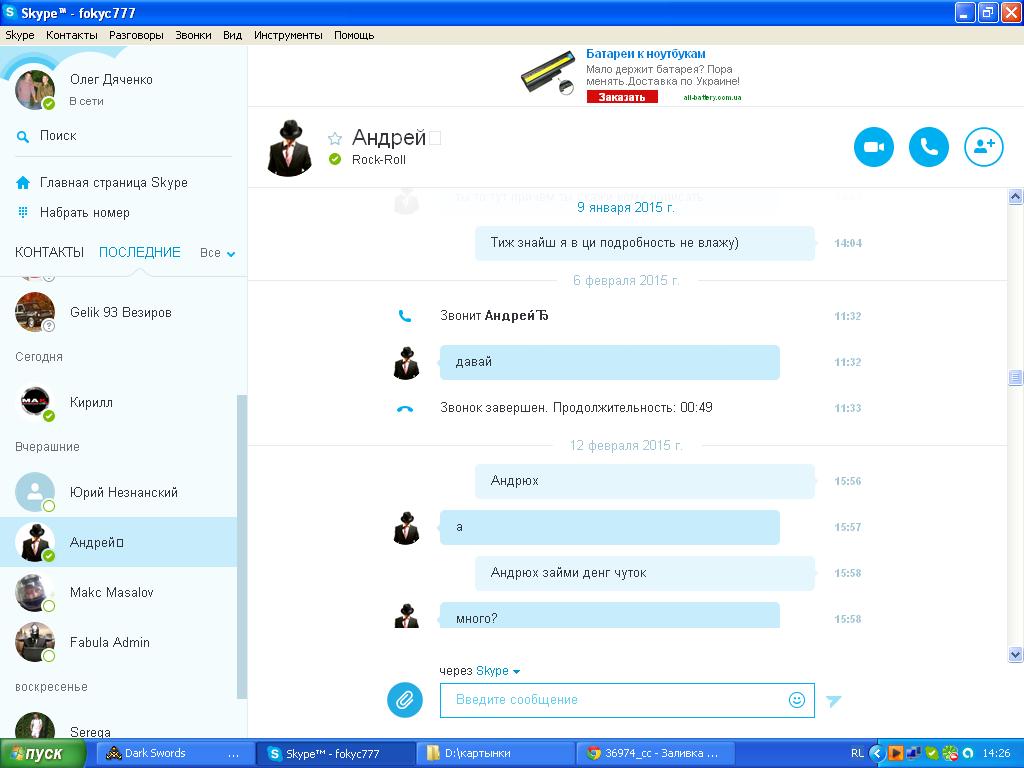
Task: Select contact Serega
Action: pyautogui.click(x=119, y=726)
